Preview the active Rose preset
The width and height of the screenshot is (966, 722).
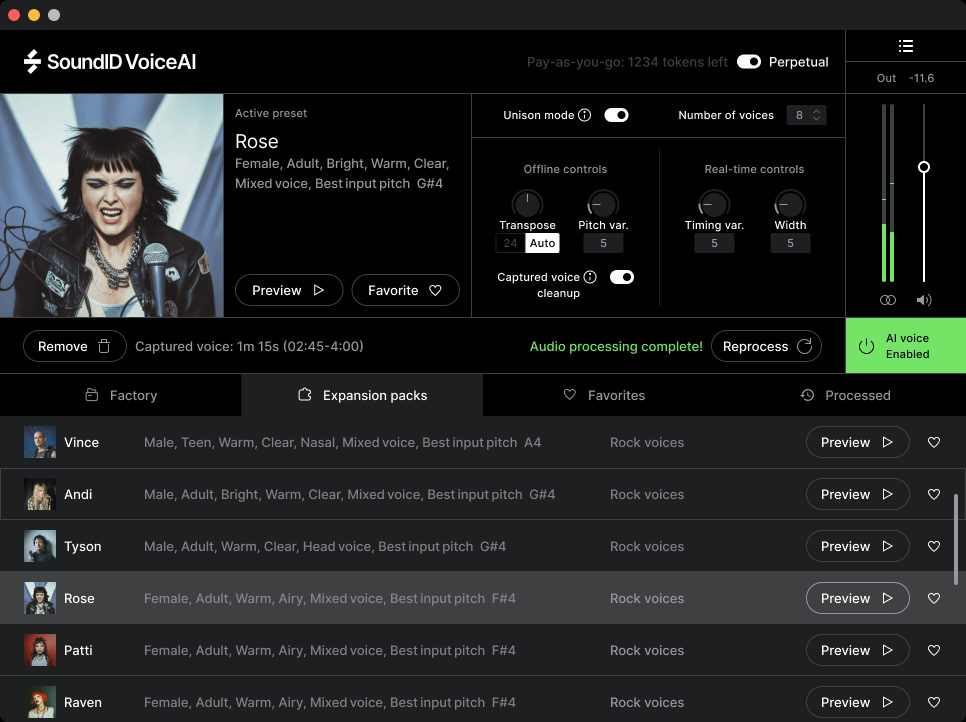click(x=288, y=290)
